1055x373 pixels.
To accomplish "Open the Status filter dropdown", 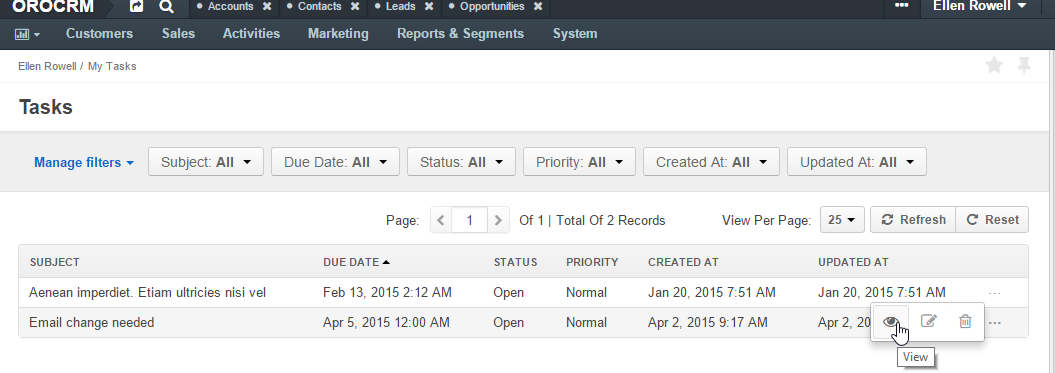I will (461, 162).
